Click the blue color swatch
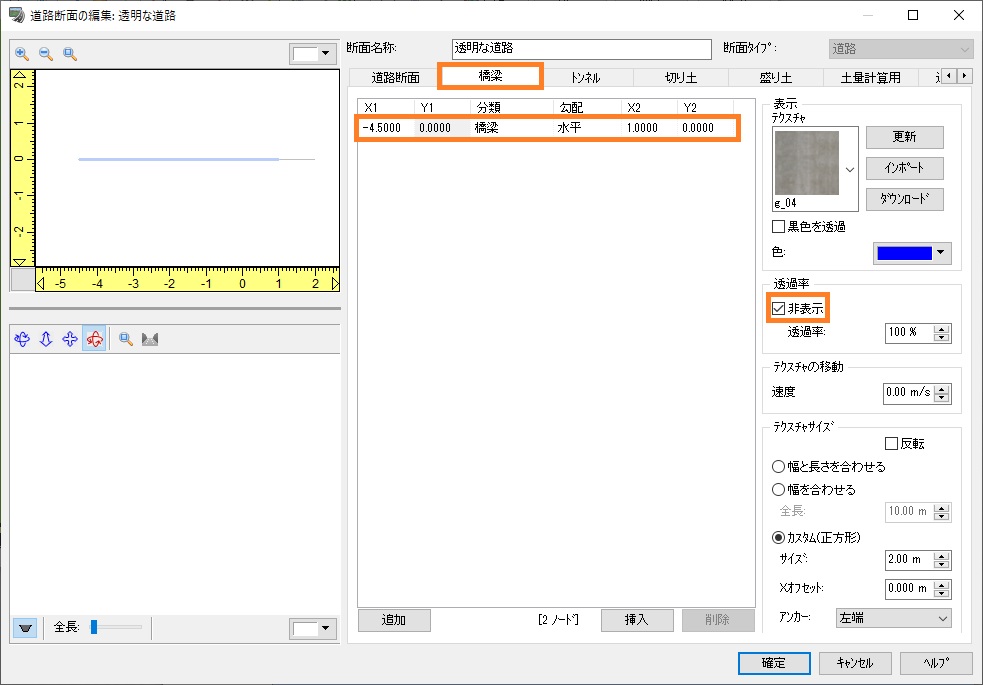The height and width of the screenshot is (685, 983). (904, 253)
